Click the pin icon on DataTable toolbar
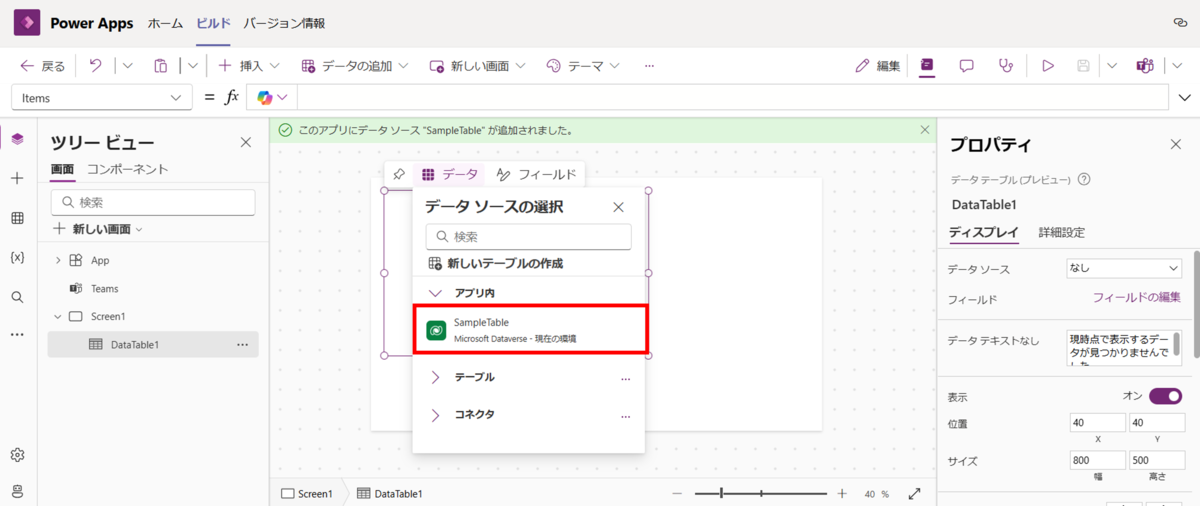1200x506 pixels. click(398, 174)
